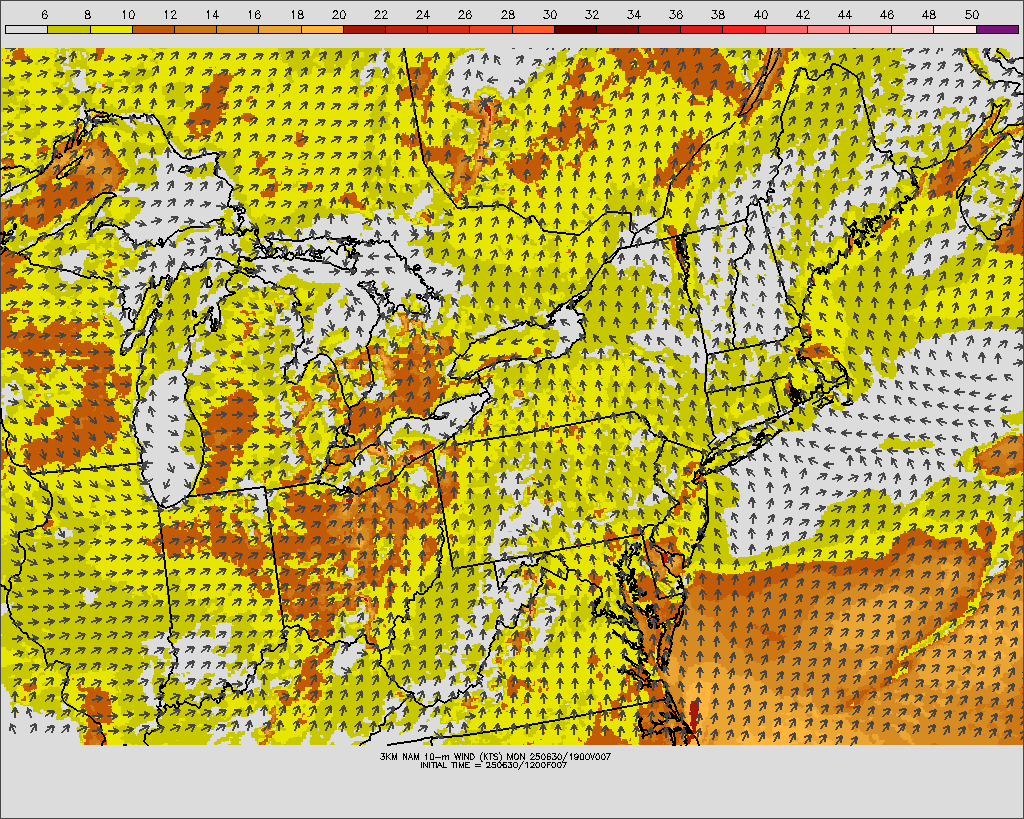The width and height of the screenshot is (1024, 819).
Task: Select the legend label 28
Action: [507, 14]
